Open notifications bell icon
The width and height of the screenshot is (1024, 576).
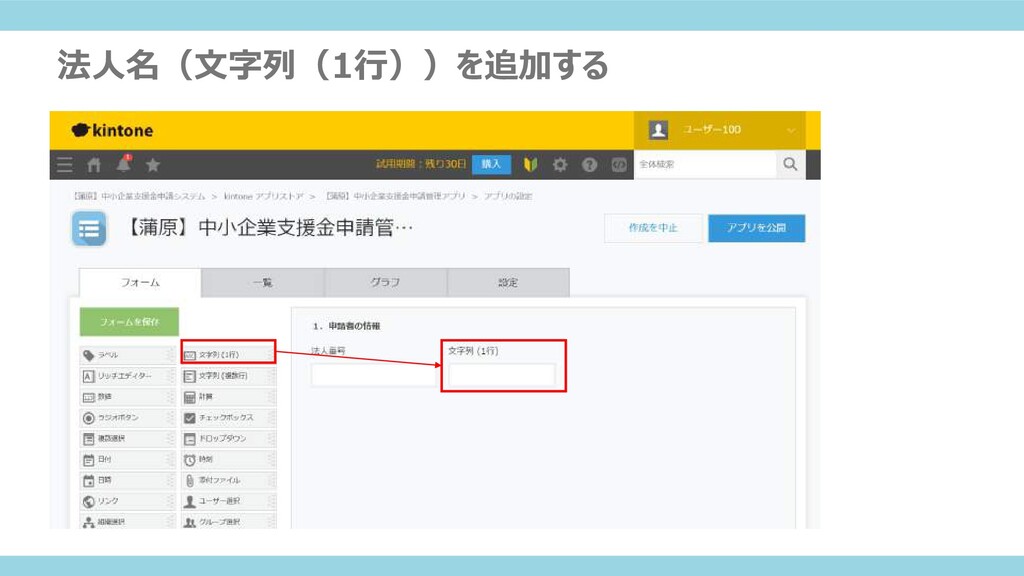(x=123, y=164)
